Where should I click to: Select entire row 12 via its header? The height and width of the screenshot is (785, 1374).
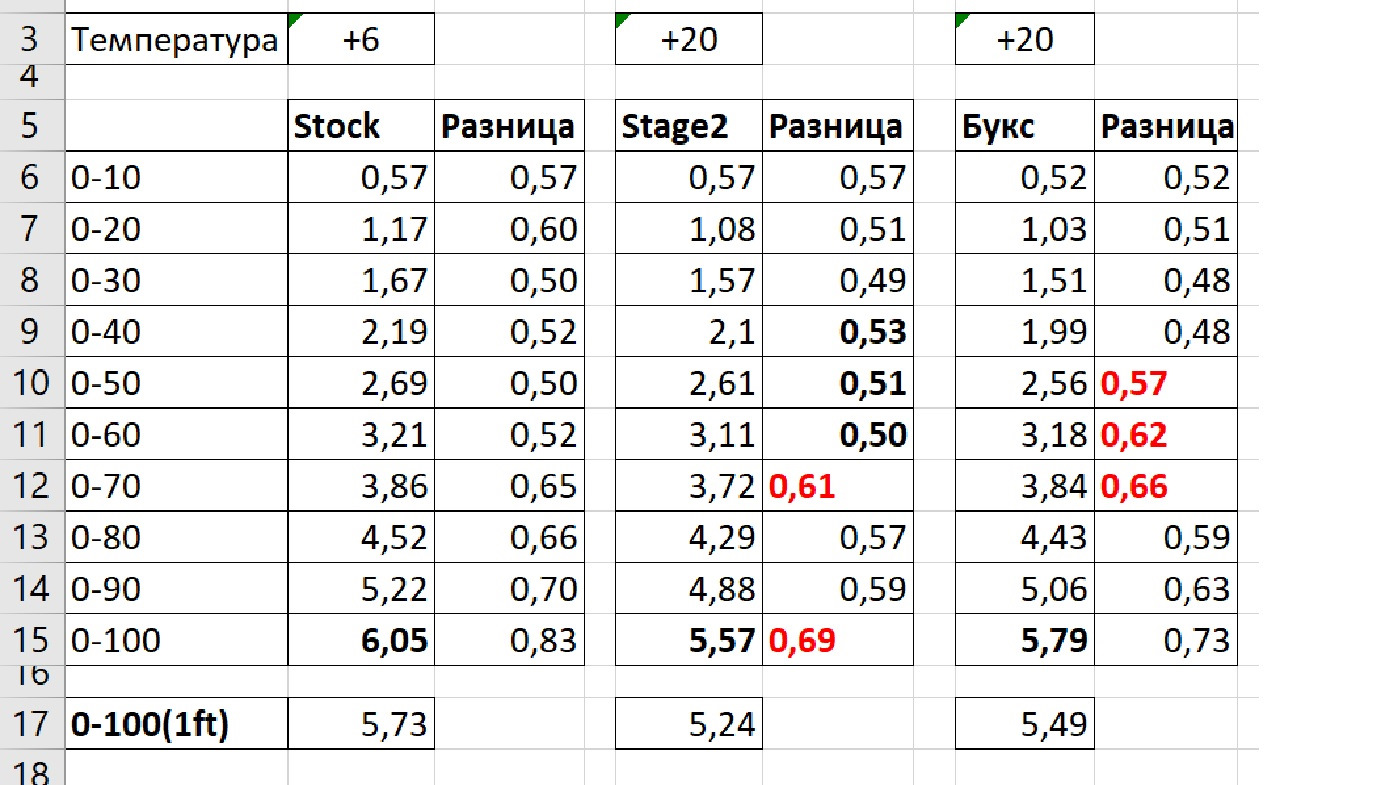coord(32,486)
